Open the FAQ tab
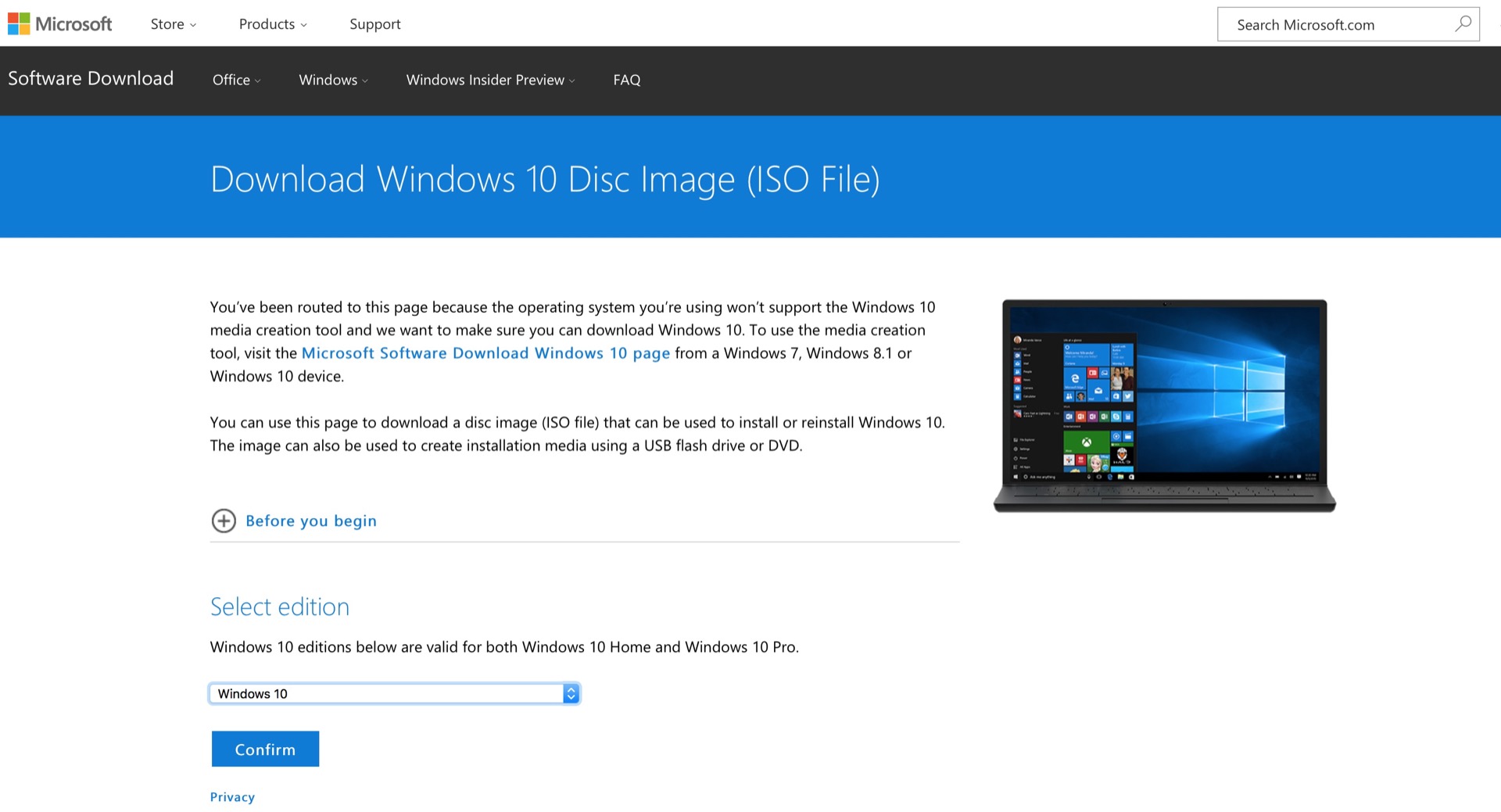This screenshot has width=1501, height=812. (x=626, y=80)
